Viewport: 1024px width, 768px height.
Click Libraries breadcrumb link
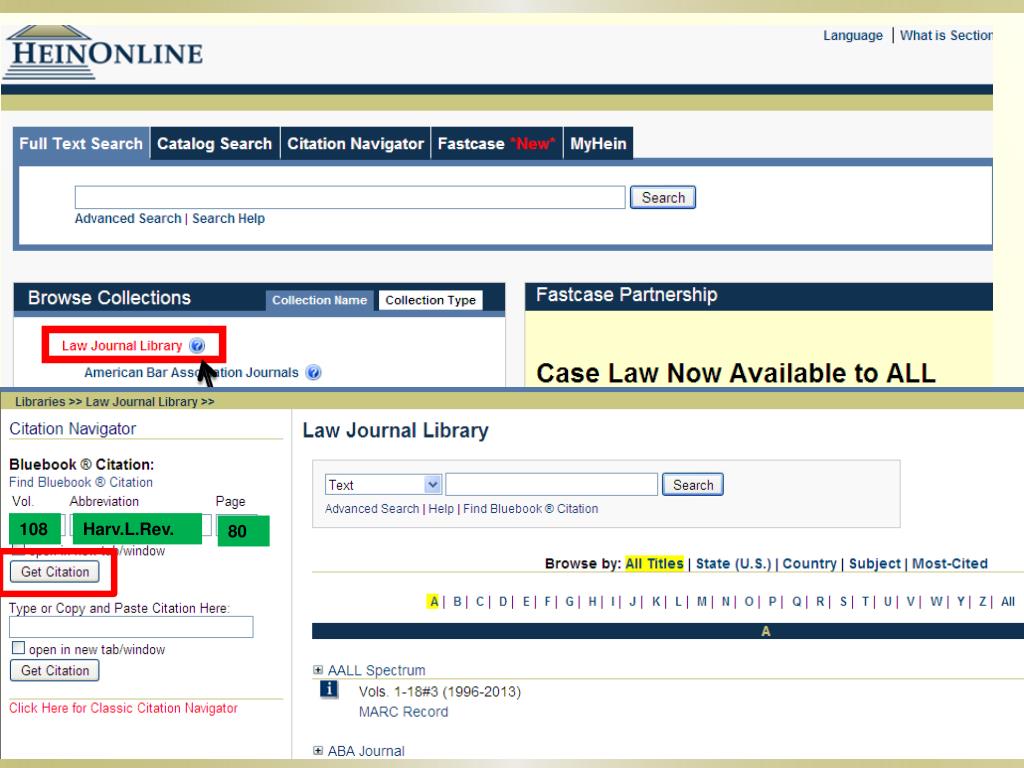point(40,402)
